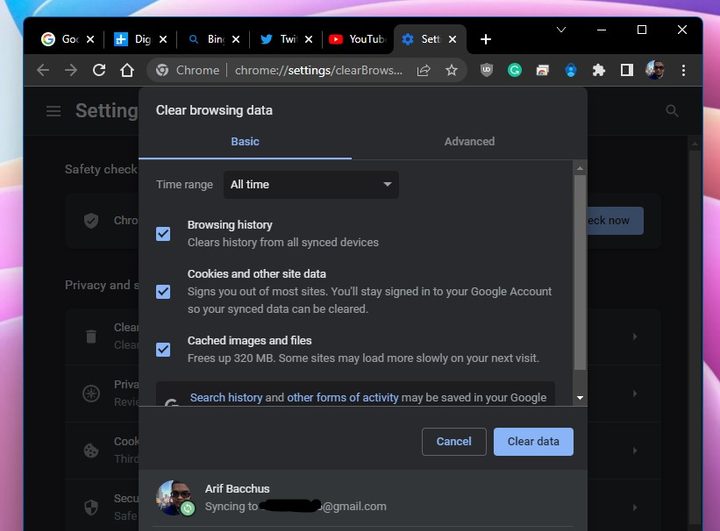
Task: Open the tab search chevron in title bar
Action: coord(561,30)
